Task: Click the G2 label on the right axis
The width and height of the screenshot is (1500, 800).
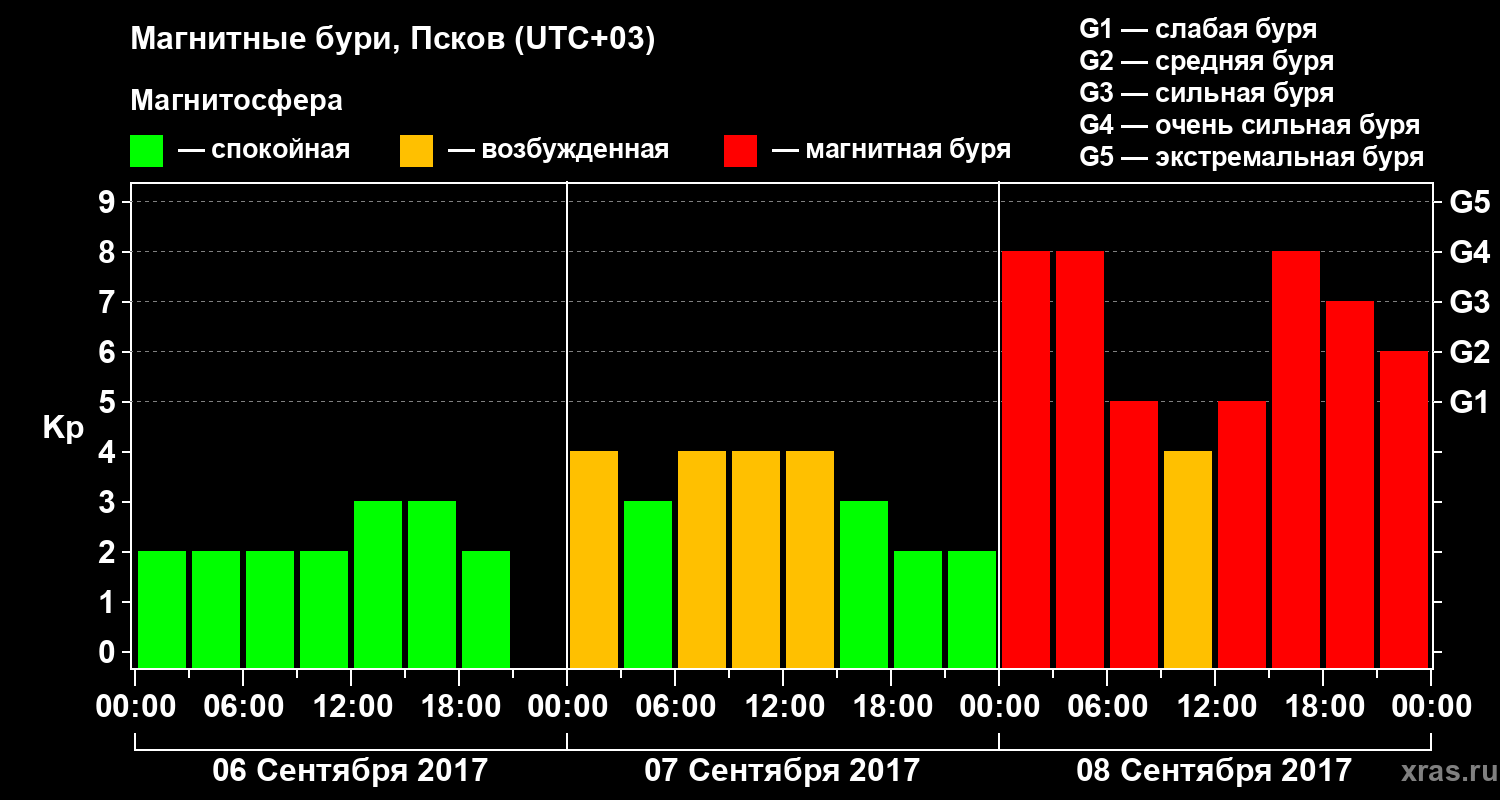Action: [x=1469, y=352]
